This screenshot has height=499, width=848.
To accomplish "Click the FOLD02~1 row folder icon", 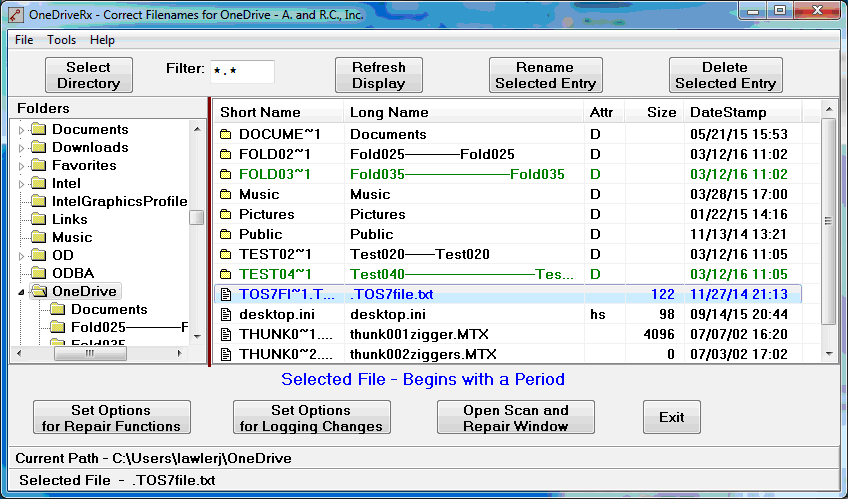I will (226, 154).
